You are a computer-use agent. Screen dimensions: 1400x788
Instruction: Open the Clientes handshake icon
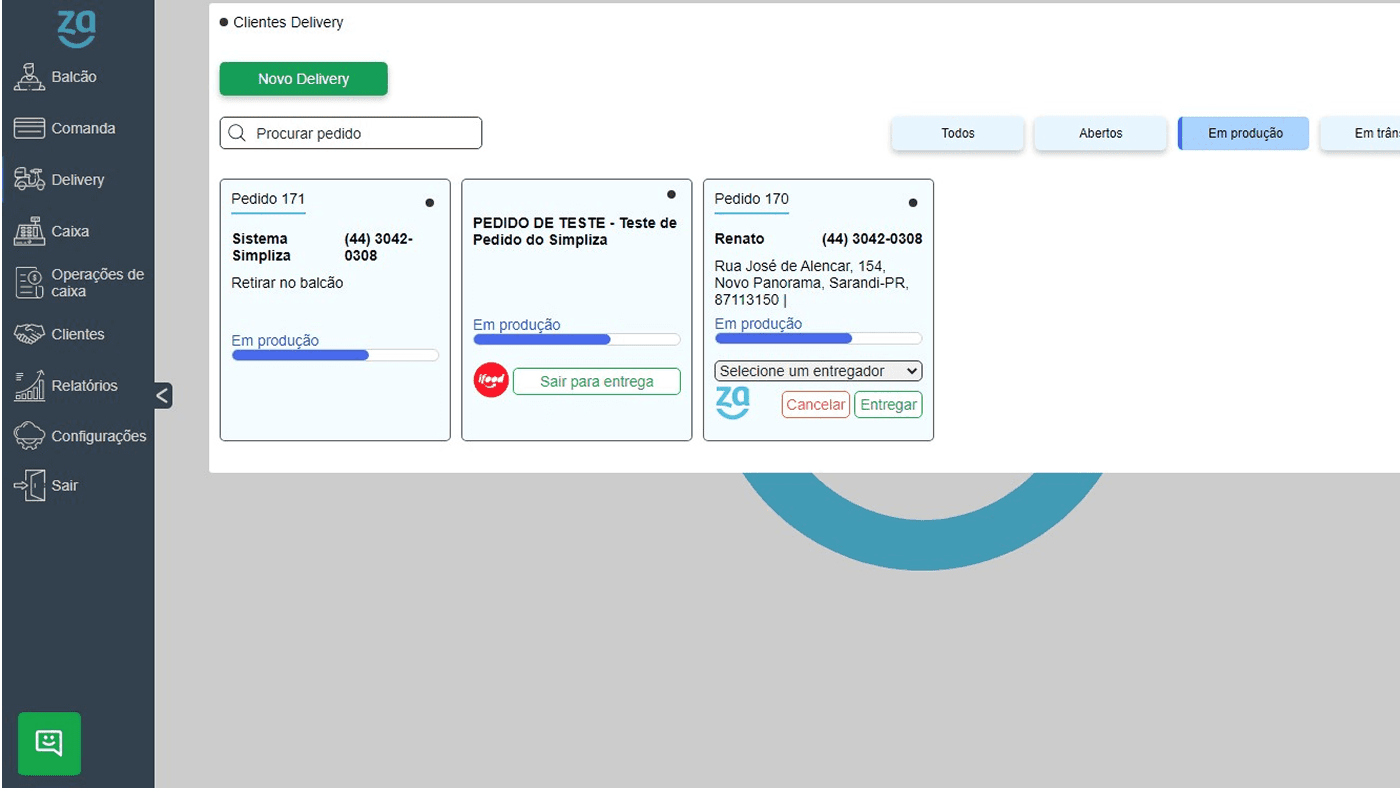30,334
